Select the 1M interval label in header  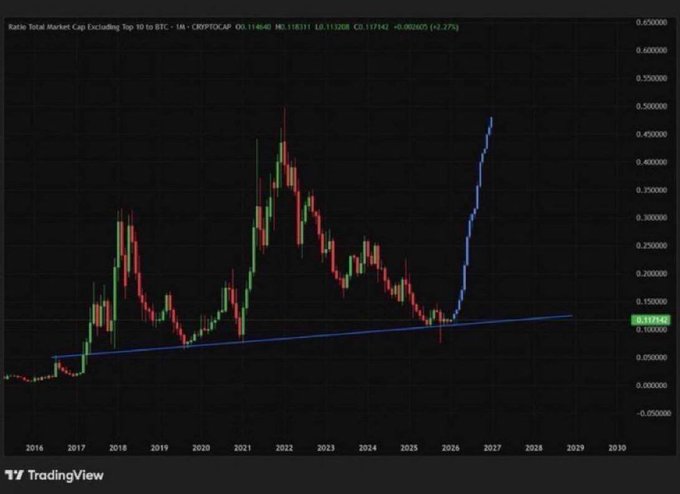[180, 27]
